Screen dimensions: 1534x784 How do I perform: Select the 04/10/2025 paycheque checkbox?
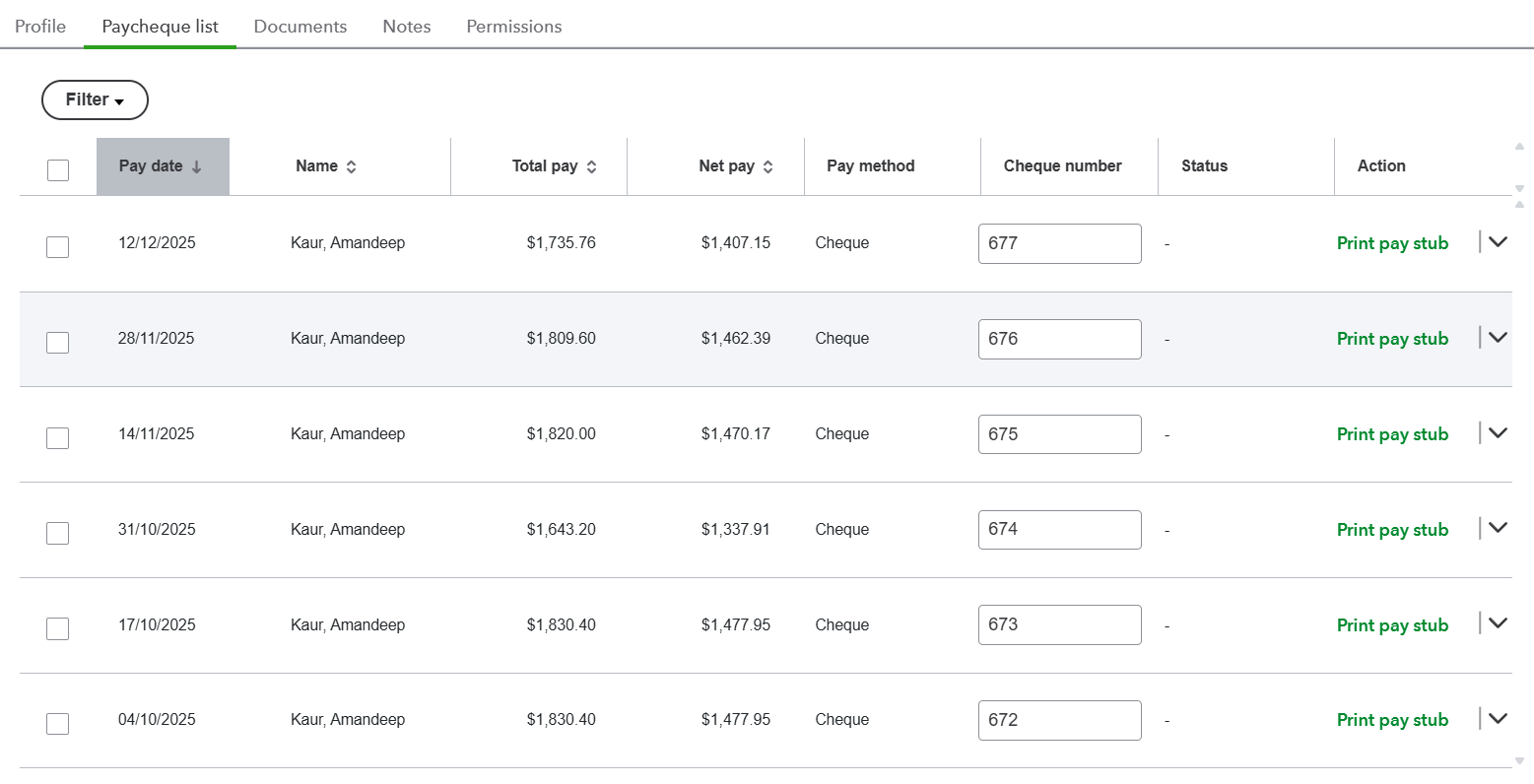[x=58, y=724]
